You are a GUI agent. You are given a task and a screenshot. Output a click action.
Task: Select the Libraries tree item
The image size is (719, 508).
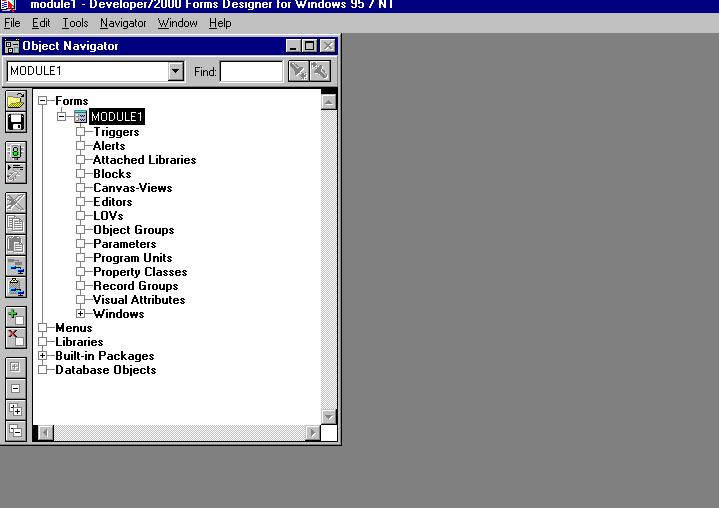[79, 342]
